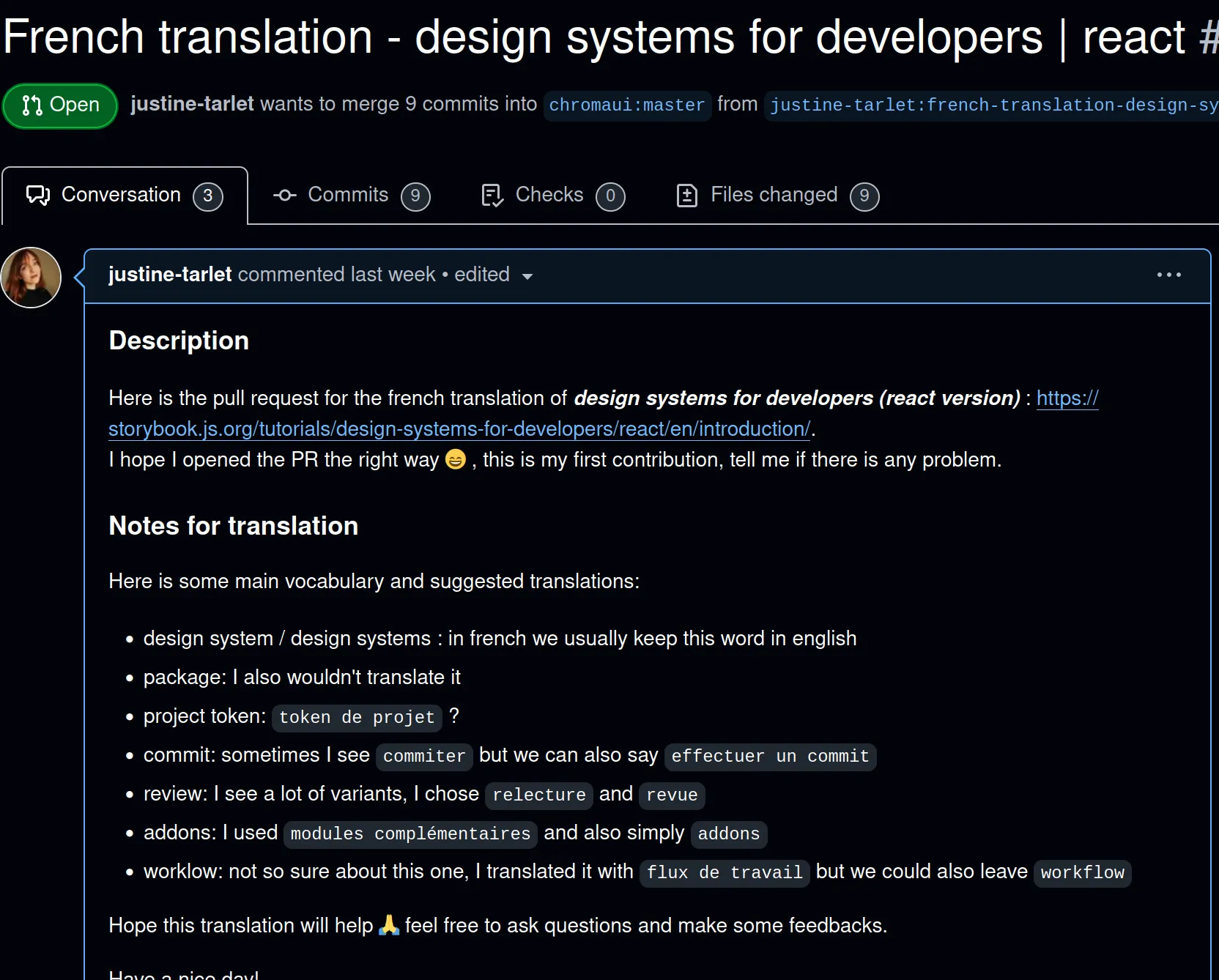
Task: Click the Checks checklist icon
Action: pos(492,196)
